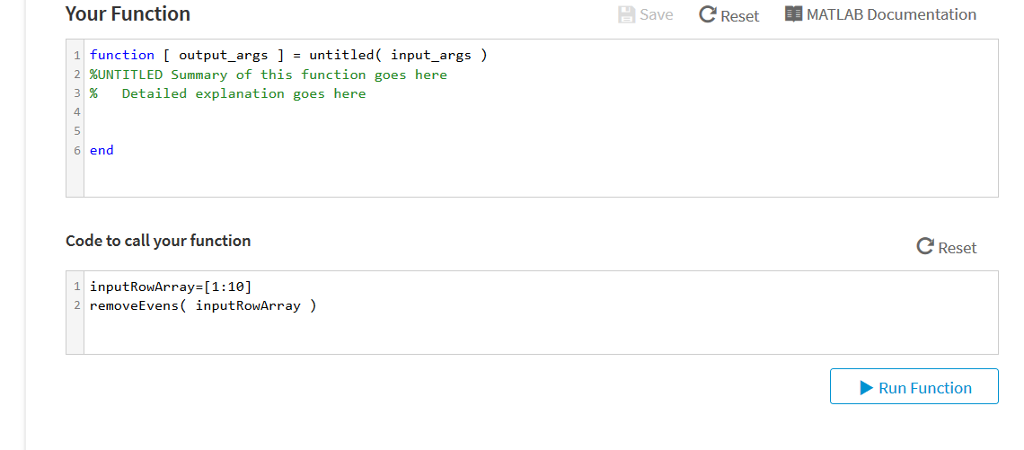Click the Reset arrow icon for calling code

925,246
